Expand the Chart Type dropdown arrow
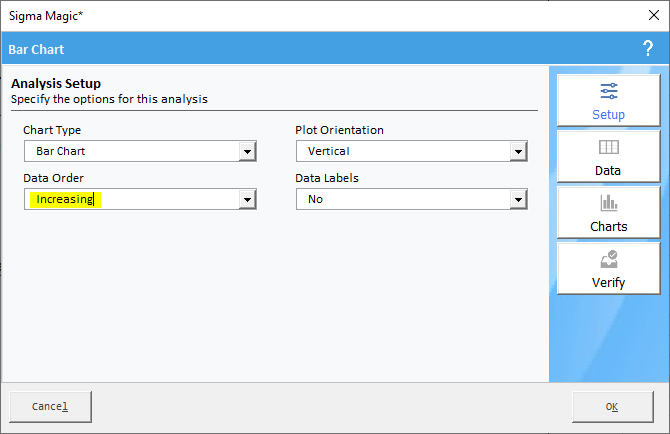 [247, 151]
